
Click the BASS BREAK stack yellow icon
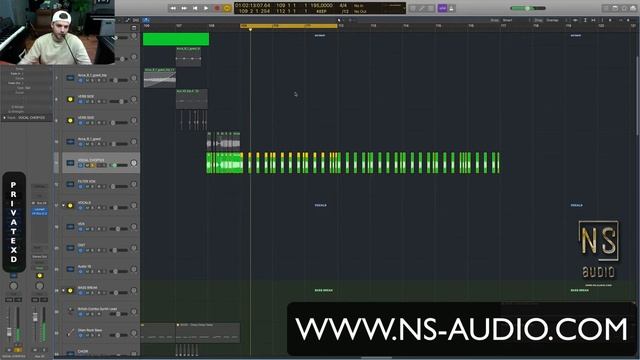pos(70,290)
